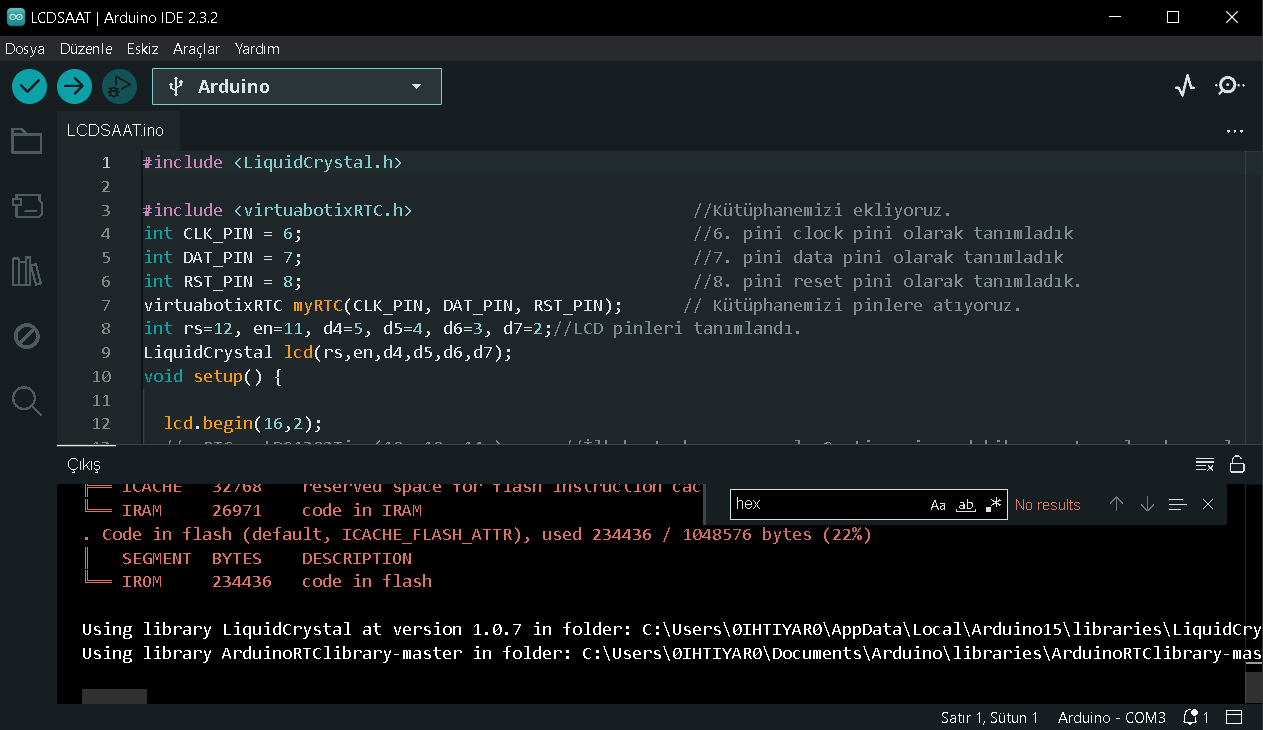Screen dimensions: 1263x730
Task: Open the Sketchbook folder sidebar icon
Action: click(26, 141)
